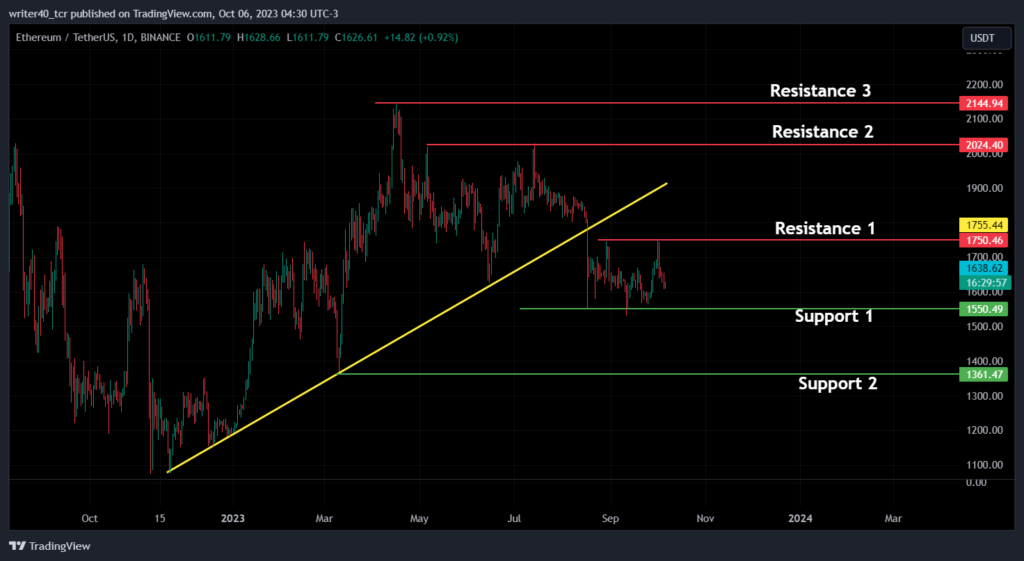The width and height of the screenshot is (1024, 561).
Task: Click the 1500.00 price axis tick
Action: 984,326
